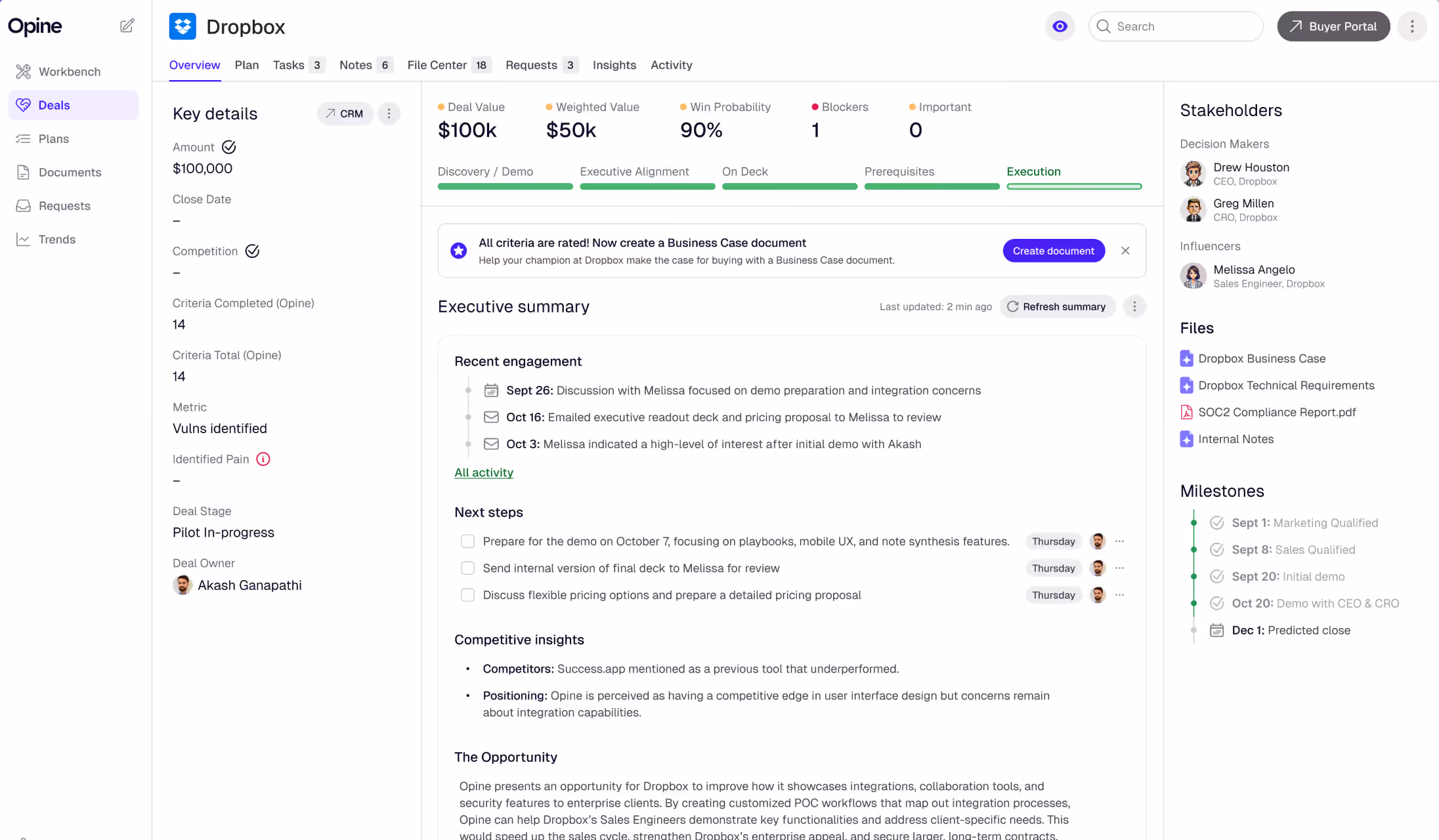Select the Executive Alignment stage bar

tap(647, 187)
